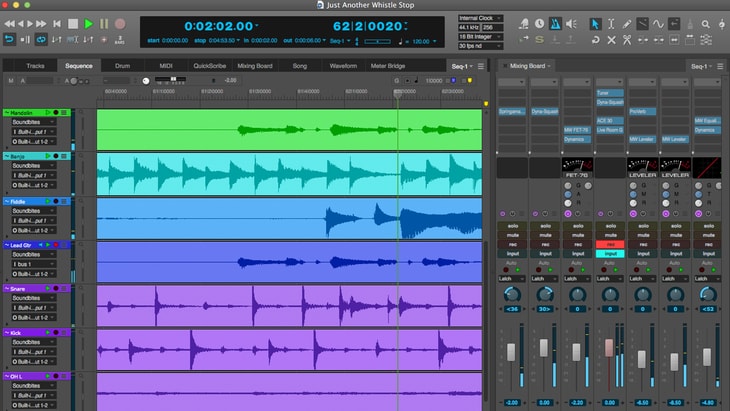Open the Live Room G plug-in insert
This screenshot has height=411, width=730.
(610, 130)
